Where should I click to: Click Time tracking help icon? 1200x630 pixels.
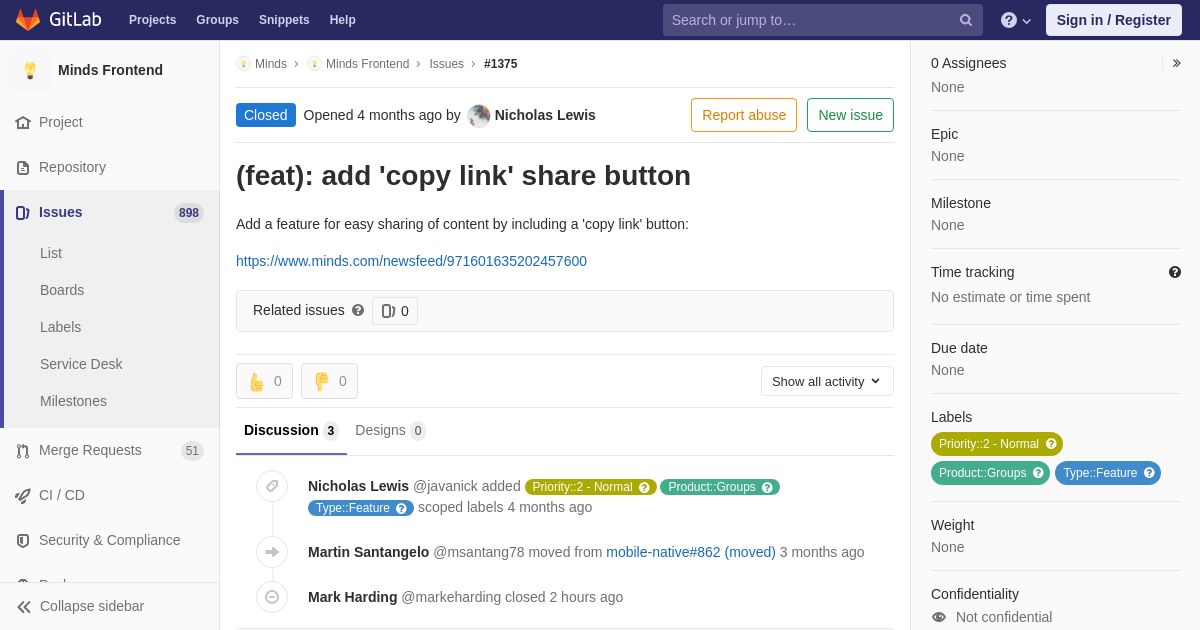1175,272
